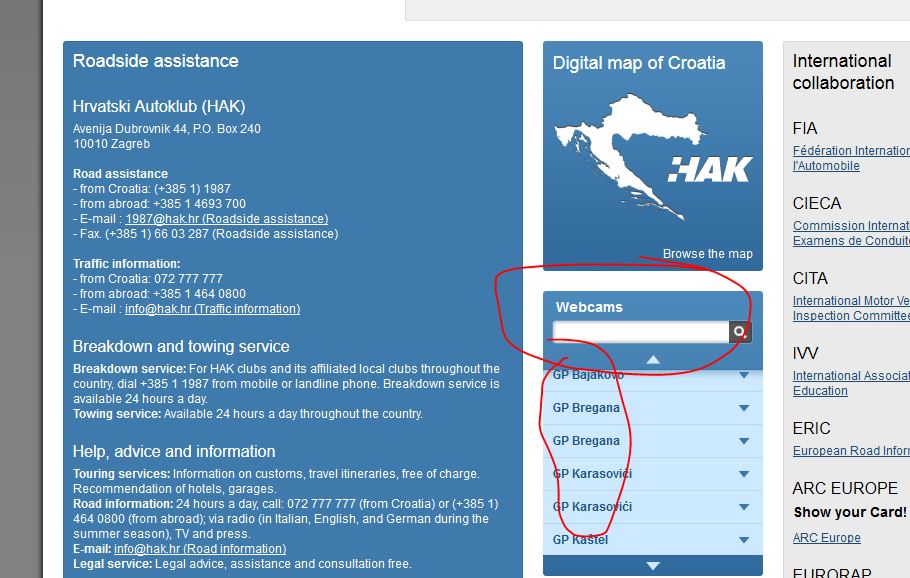The height and width of the screenshot is (578, 910).
Task: Click the webcam search magnifier icon
Action: pyautogui.click(x=739, y=332)
